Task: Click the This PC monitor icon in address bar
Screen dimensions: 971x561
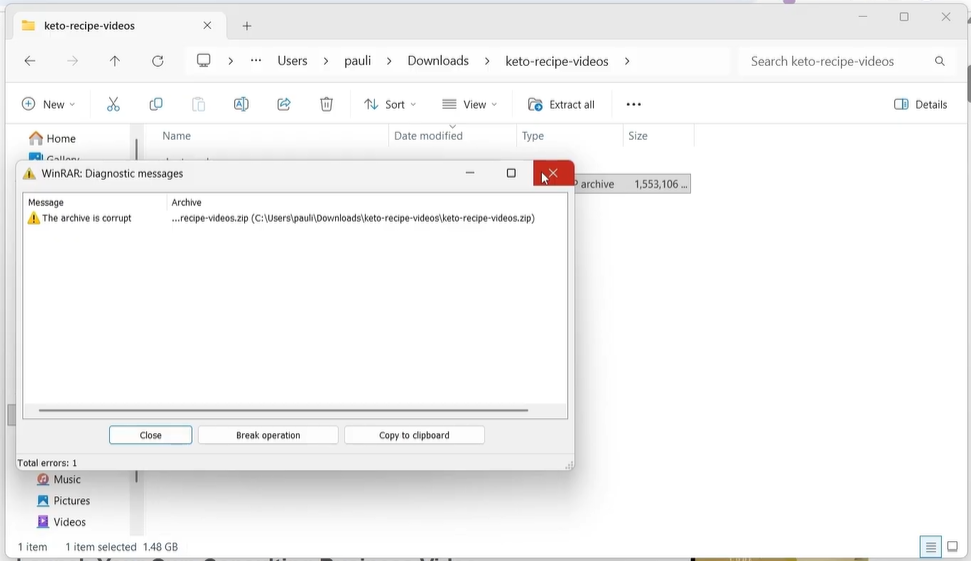Action: [x=203, y=61]
